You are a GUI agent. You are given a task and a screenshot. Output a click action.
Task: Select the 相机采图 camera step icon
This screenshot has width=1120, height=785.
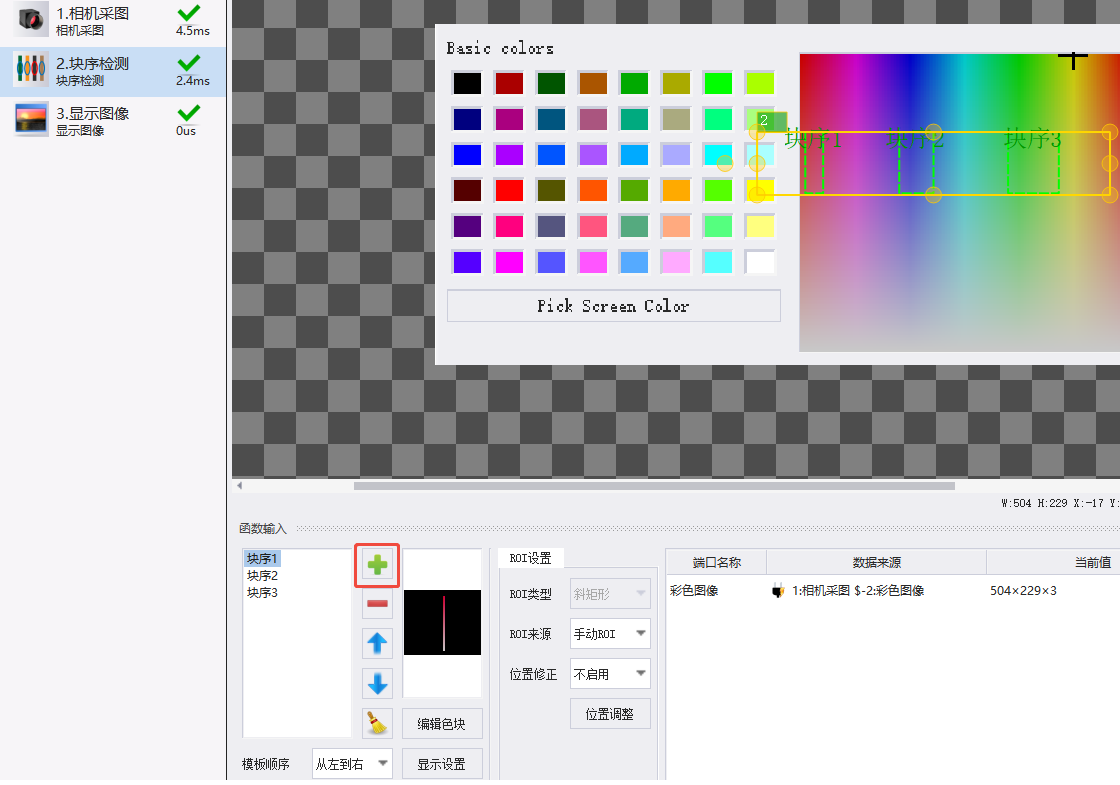click(x=31, y=19)
